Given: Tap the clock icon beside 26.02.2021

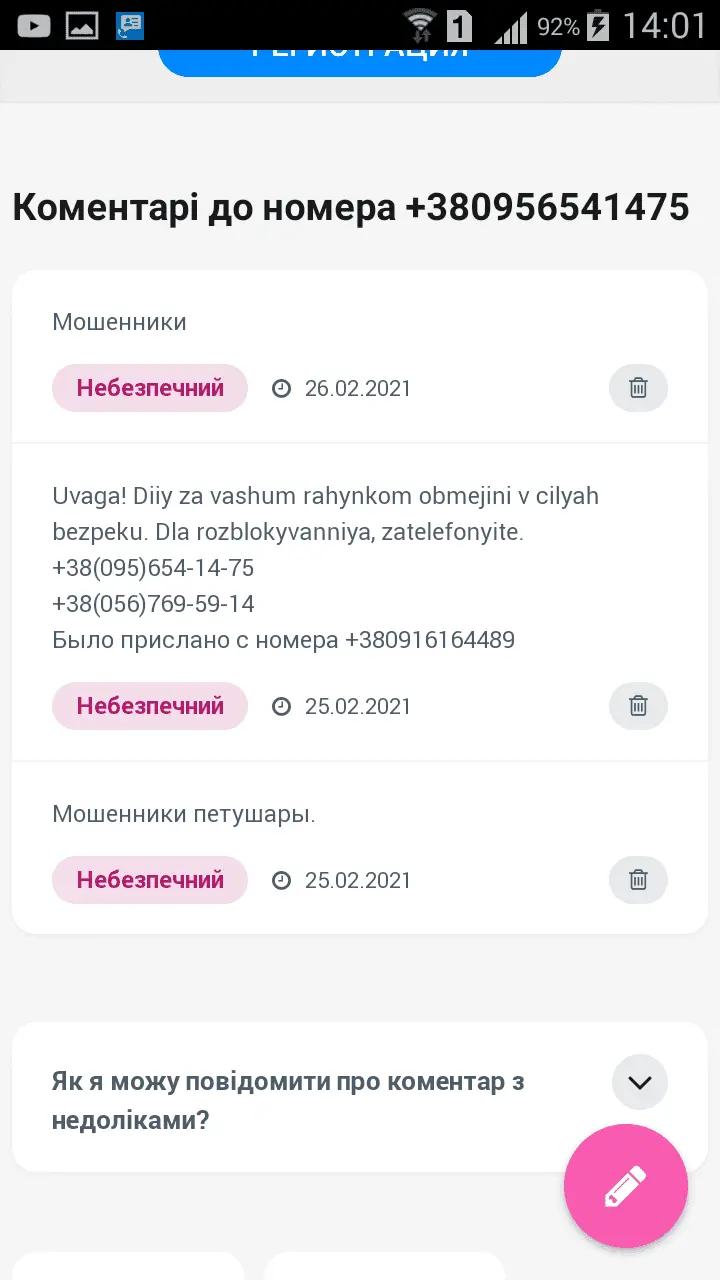Looking at the screenshot, I should tap(282, 388).
